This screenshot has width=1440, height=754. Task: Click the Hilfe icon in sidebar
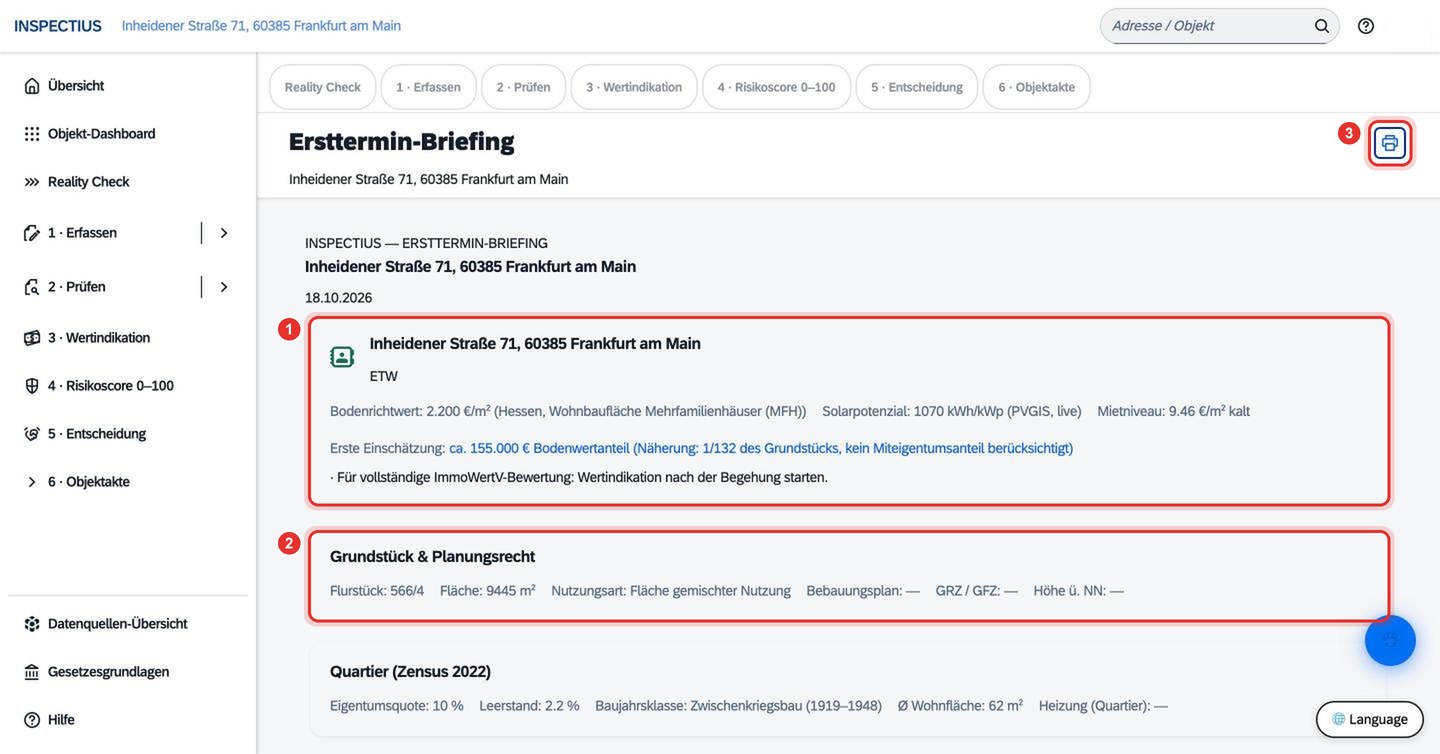tap(32, 720)
